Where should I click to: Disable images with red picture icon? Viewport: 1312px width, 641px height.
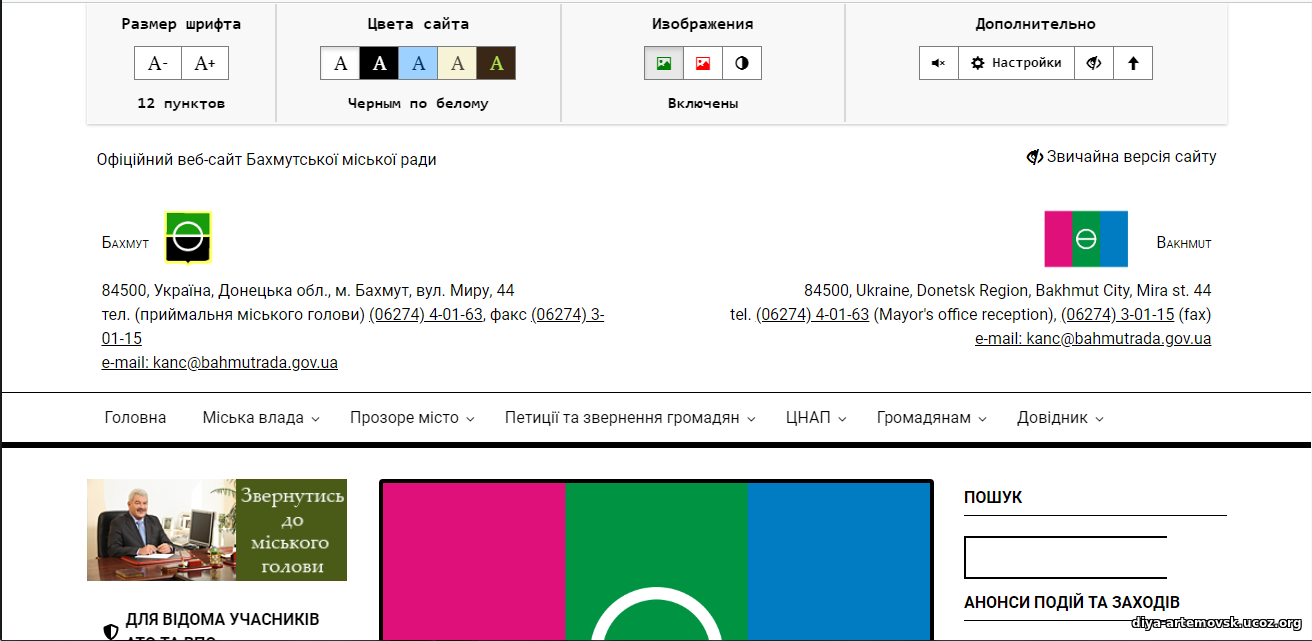click(703, 63)
